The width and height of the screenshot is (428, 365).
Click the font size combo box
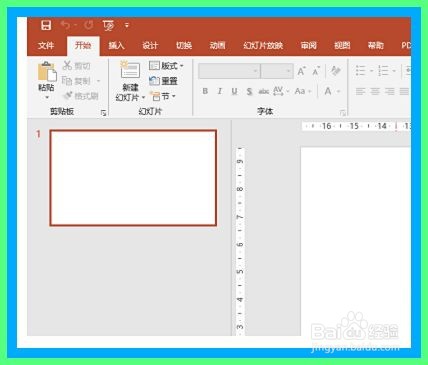(x=277, y=71)
